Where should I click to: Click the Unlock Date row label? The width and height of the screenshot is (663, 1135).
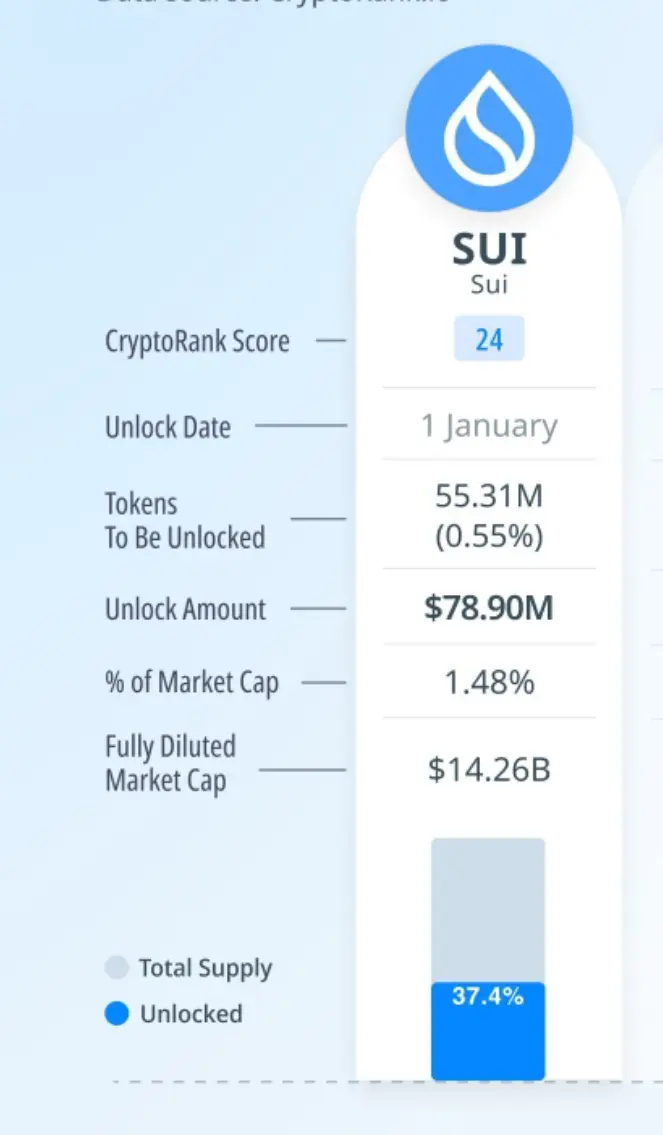click(x=168, y=427)
